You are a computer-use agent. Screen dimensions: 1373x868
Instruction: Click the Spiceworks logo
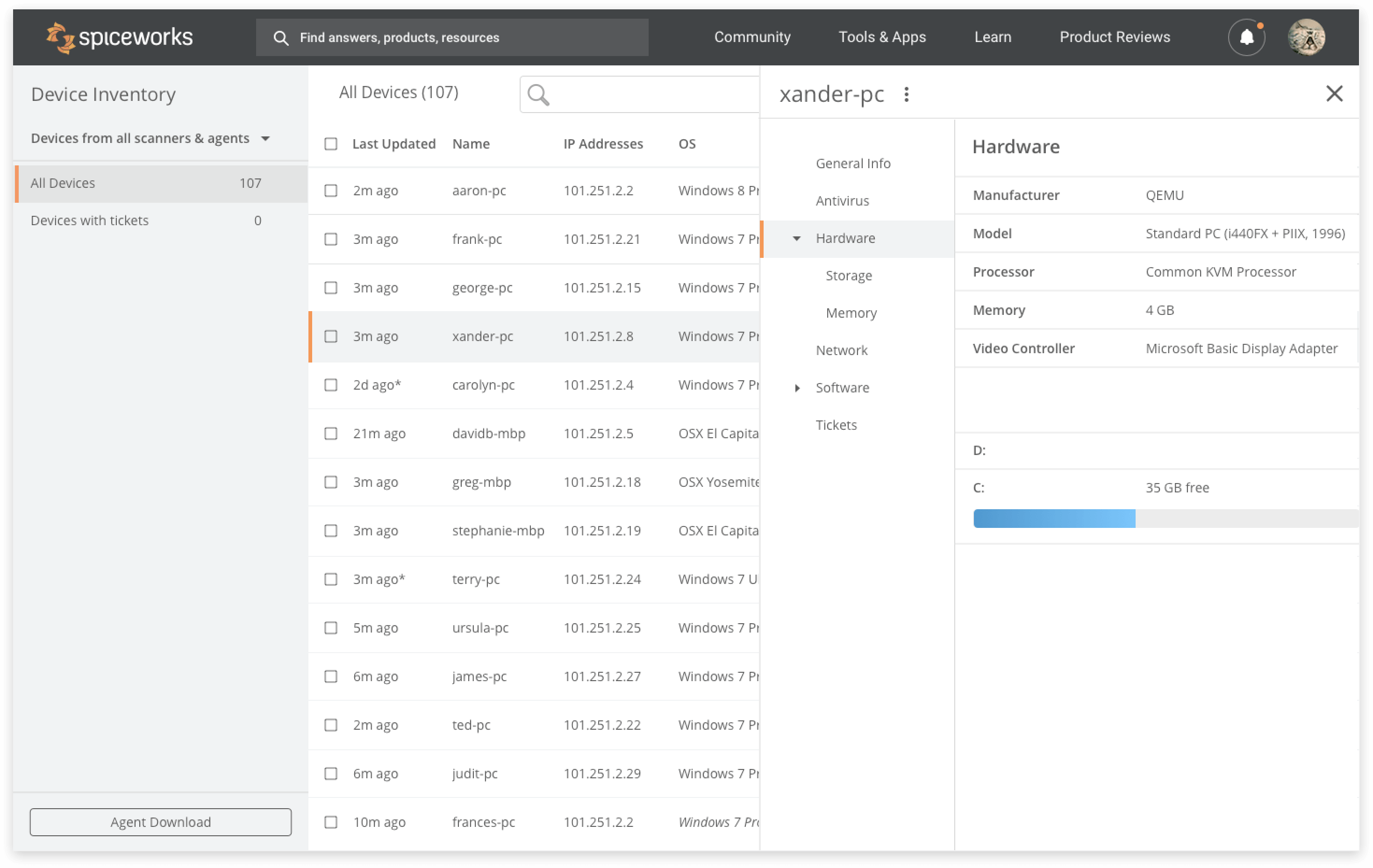(x=119, y=38)
